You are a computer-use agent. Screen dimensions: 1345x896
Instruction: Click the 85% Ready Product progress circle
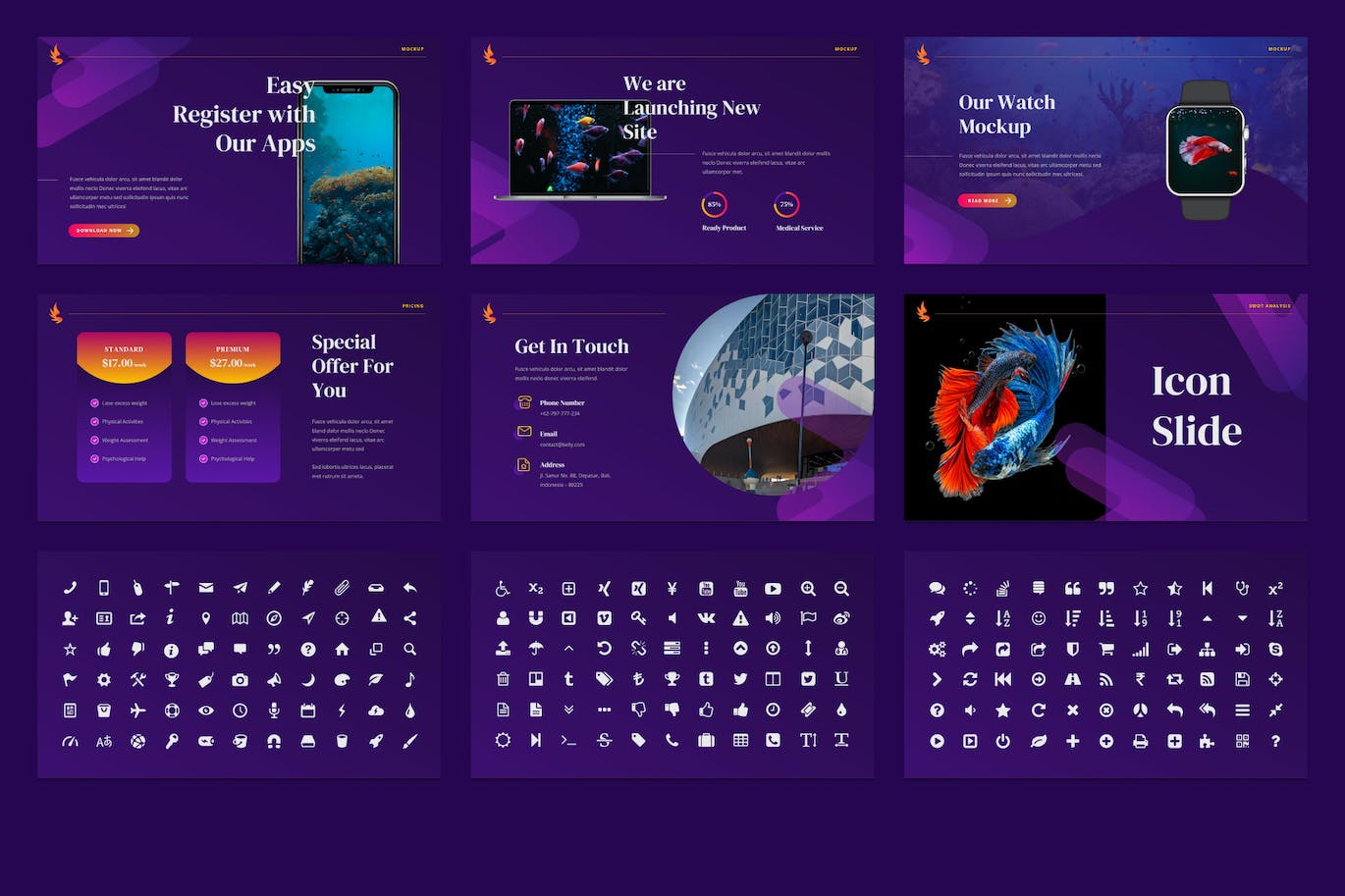point(714,205)
